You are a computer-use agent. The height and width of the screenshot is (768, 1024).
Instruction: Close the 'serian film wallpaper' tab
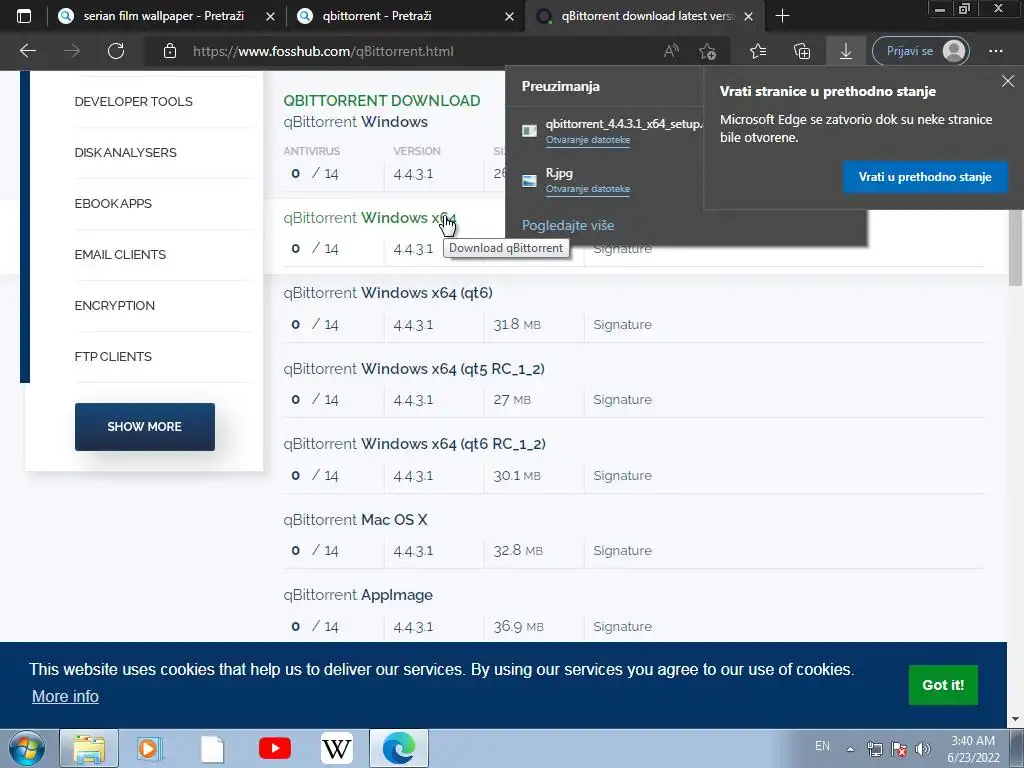pyautogui.click(x=270, y=17)
